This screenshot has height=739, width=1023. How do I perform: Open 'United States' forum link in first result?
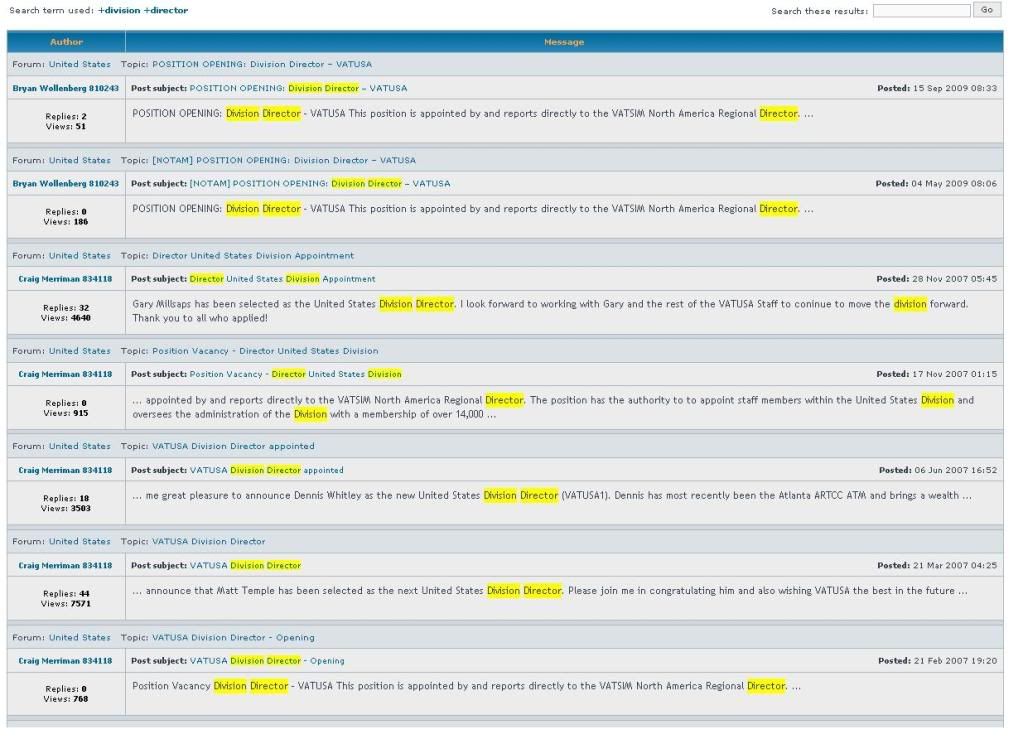tap(80, 64)
